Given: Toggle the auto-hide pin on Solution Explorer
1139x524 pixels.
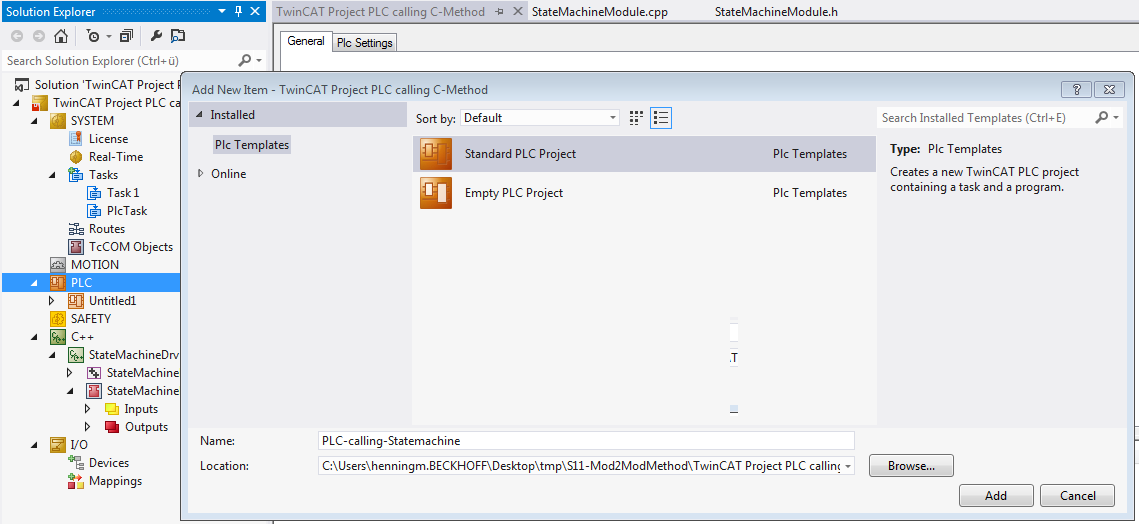Looking at the screenshot, I should coord(238,12).
